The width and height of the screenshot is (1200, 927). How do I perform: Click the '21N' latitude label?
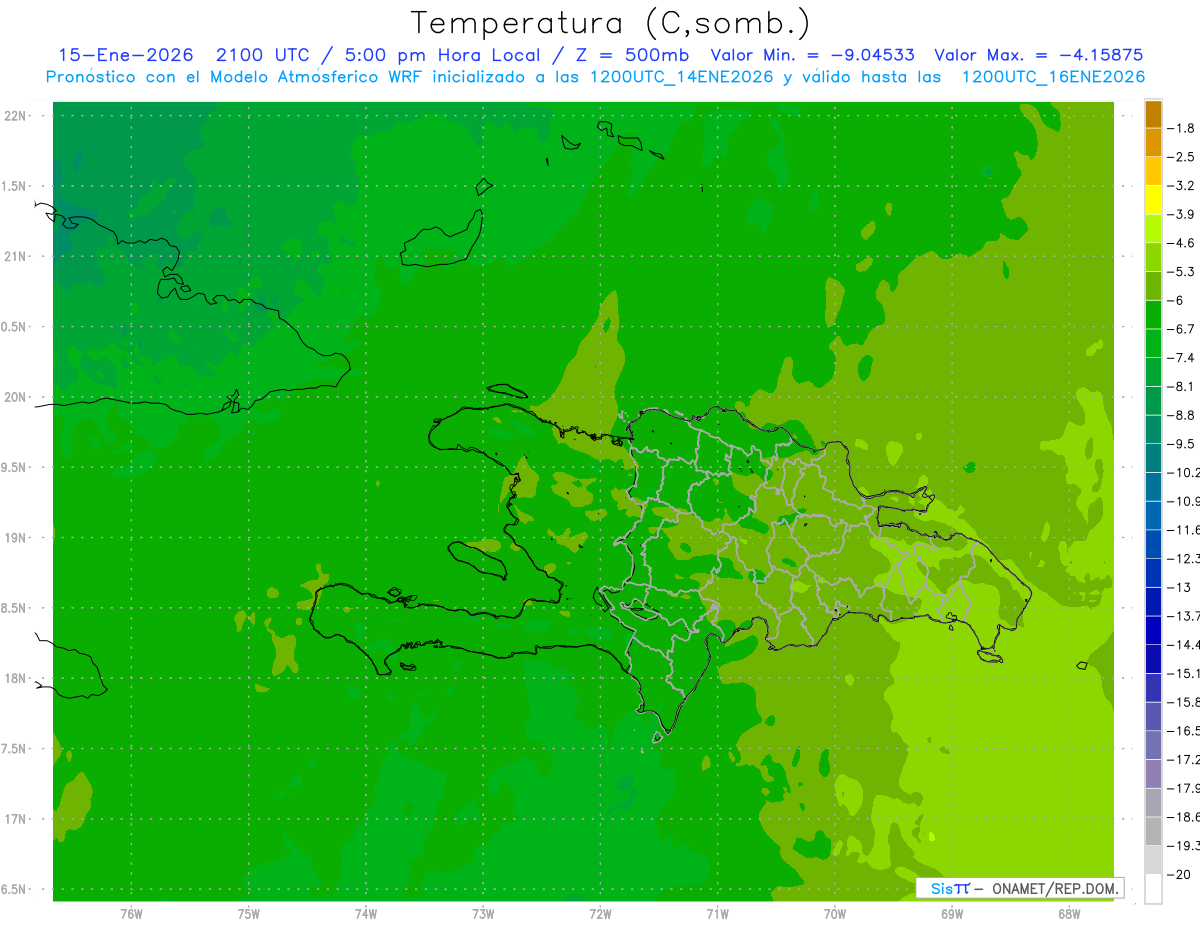tap(15, 256)
